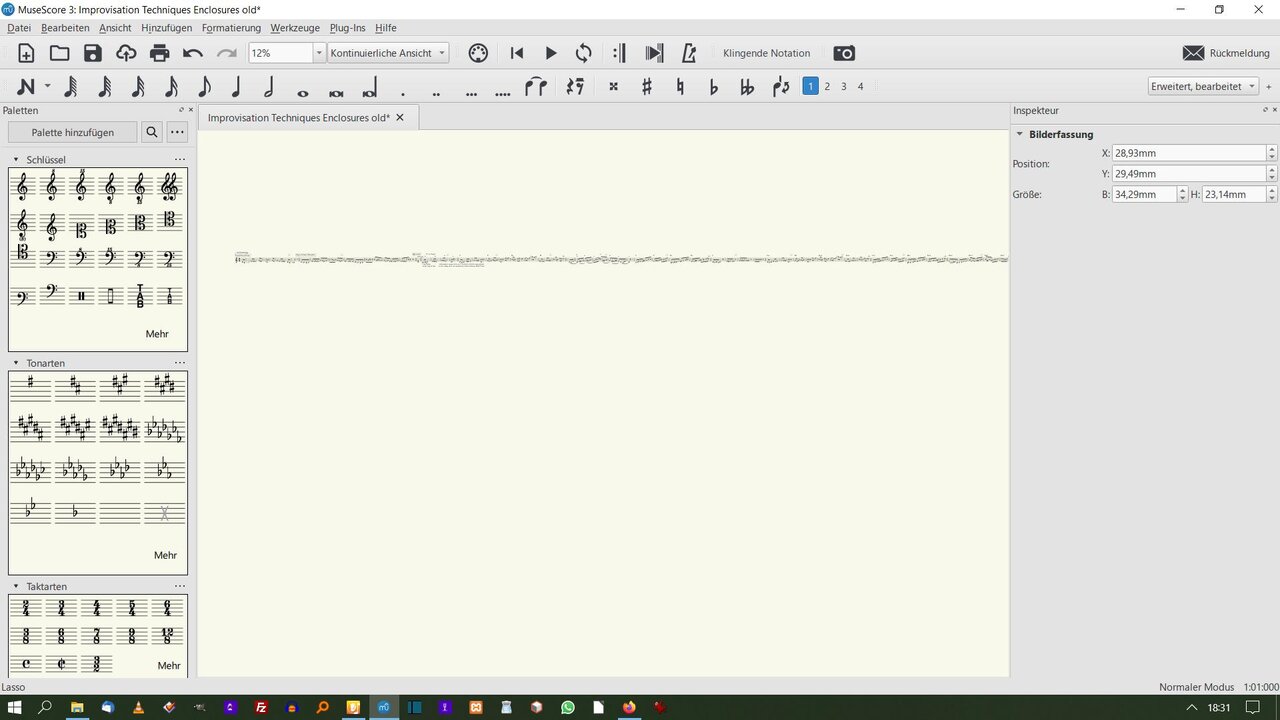The width and height of the screenshot is (1280, 720).
Task: Open the Hinzufügen menu
Action: 166,28
